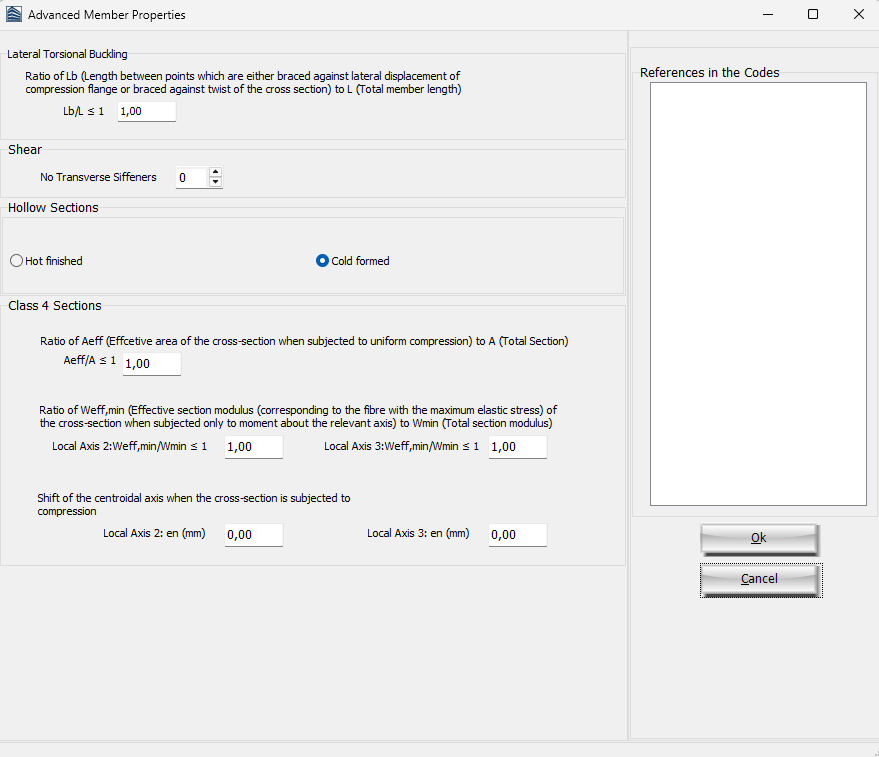
Task: Increase the number of transverse stiffeners
Action: pyautogui.click(x=215, y=172)
